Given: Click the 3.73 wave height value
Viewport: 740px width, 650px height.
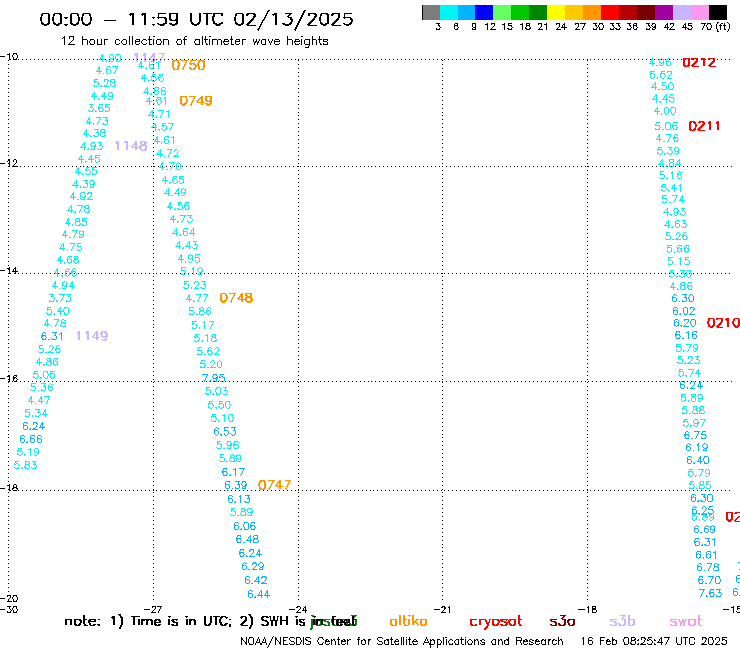Looking at the screenshot, I should point(60,298).
